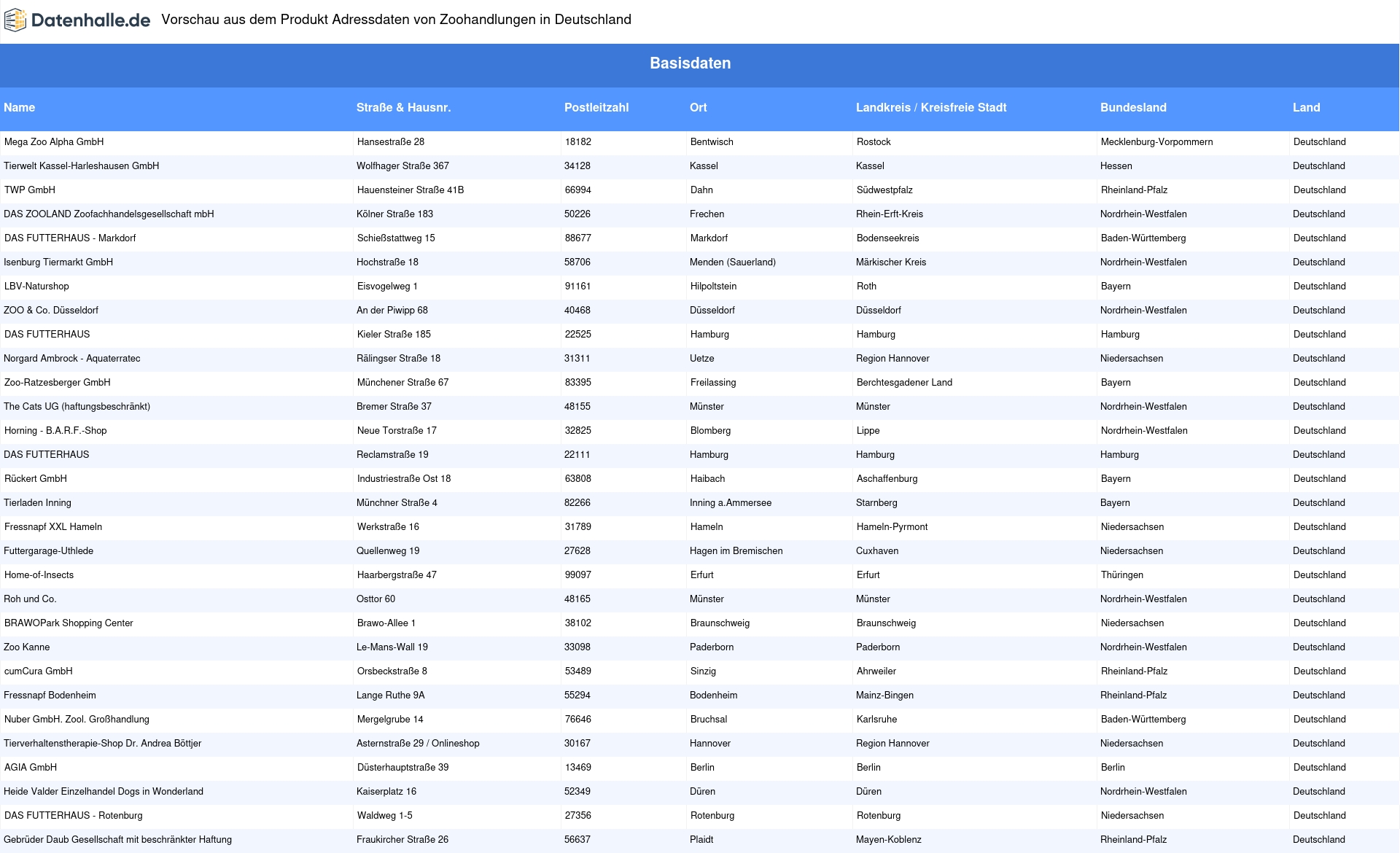Select postal code 13469
Image resolution: width=1400 pixels, height=853 pixels.
click(578, 768)
